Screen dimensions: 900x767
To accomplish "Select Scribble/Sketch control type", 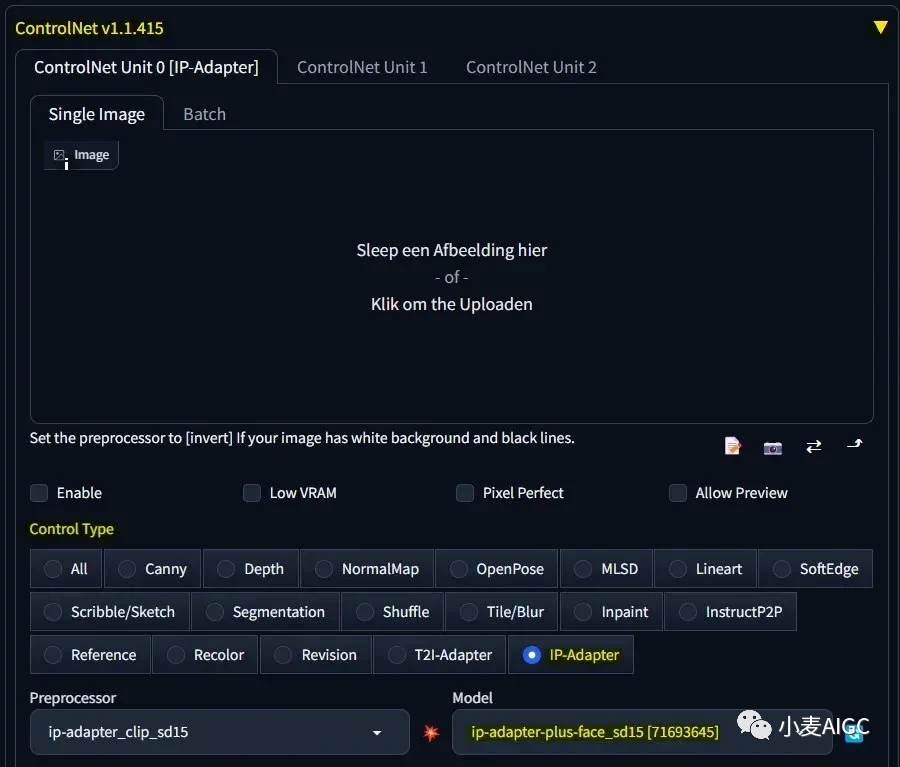I will point(110,611).
